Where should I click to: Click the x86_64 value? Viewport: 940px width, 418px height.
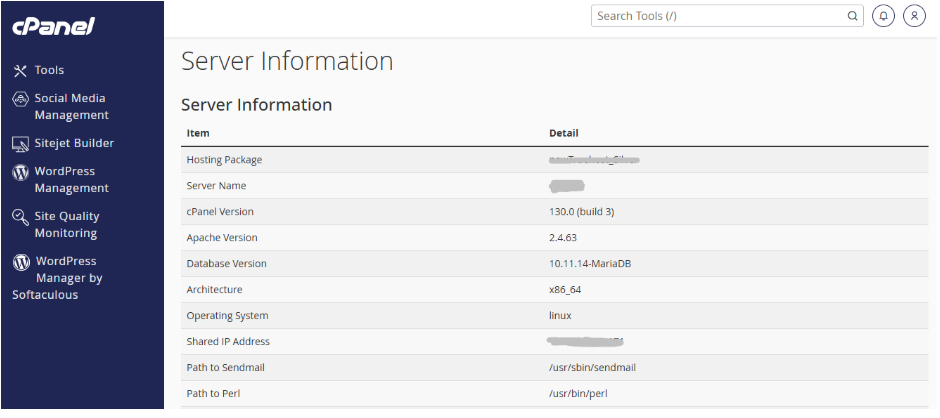[x=565, y=290]
